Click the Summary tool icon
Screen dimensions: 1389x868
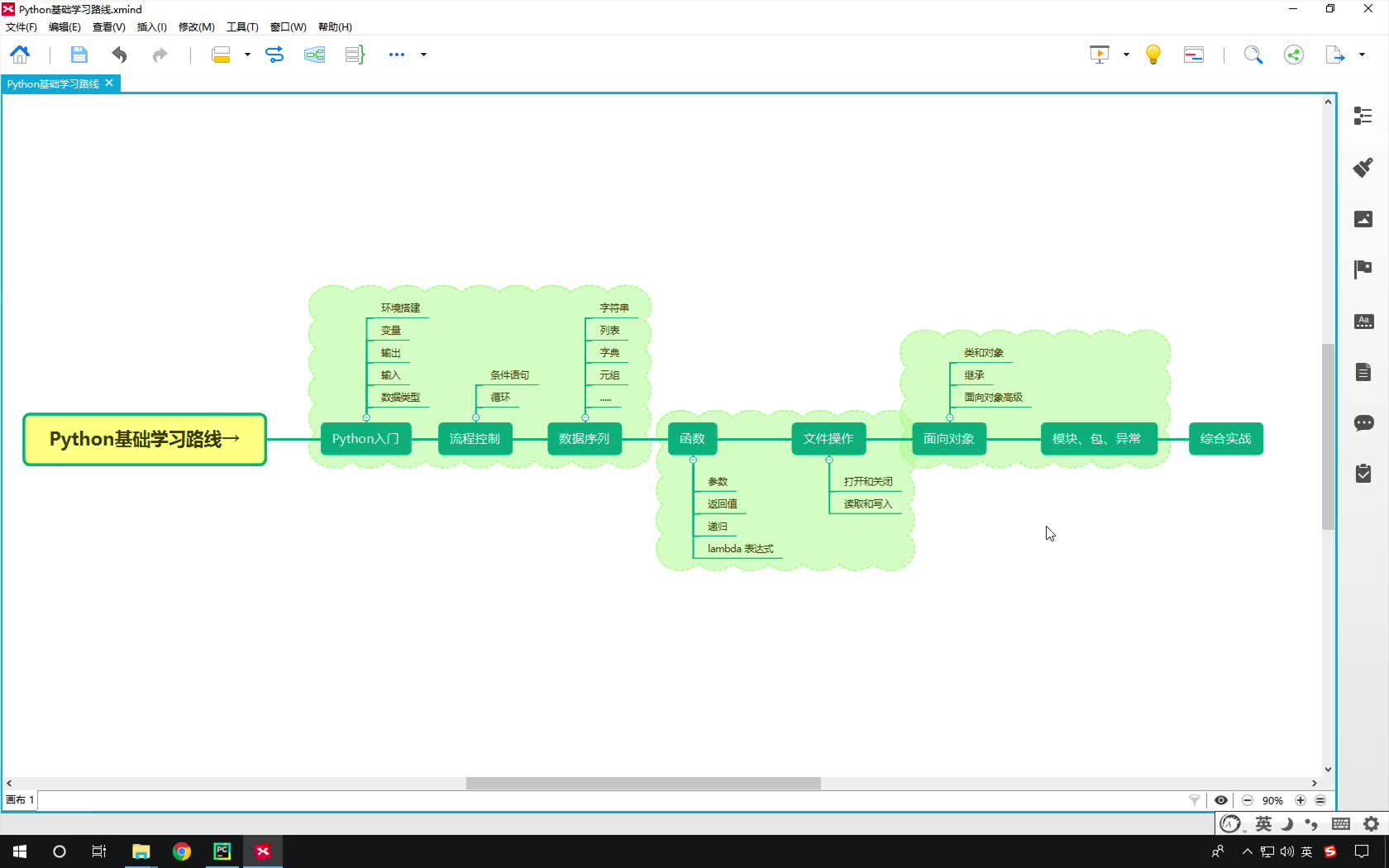[x=355, y=55]
